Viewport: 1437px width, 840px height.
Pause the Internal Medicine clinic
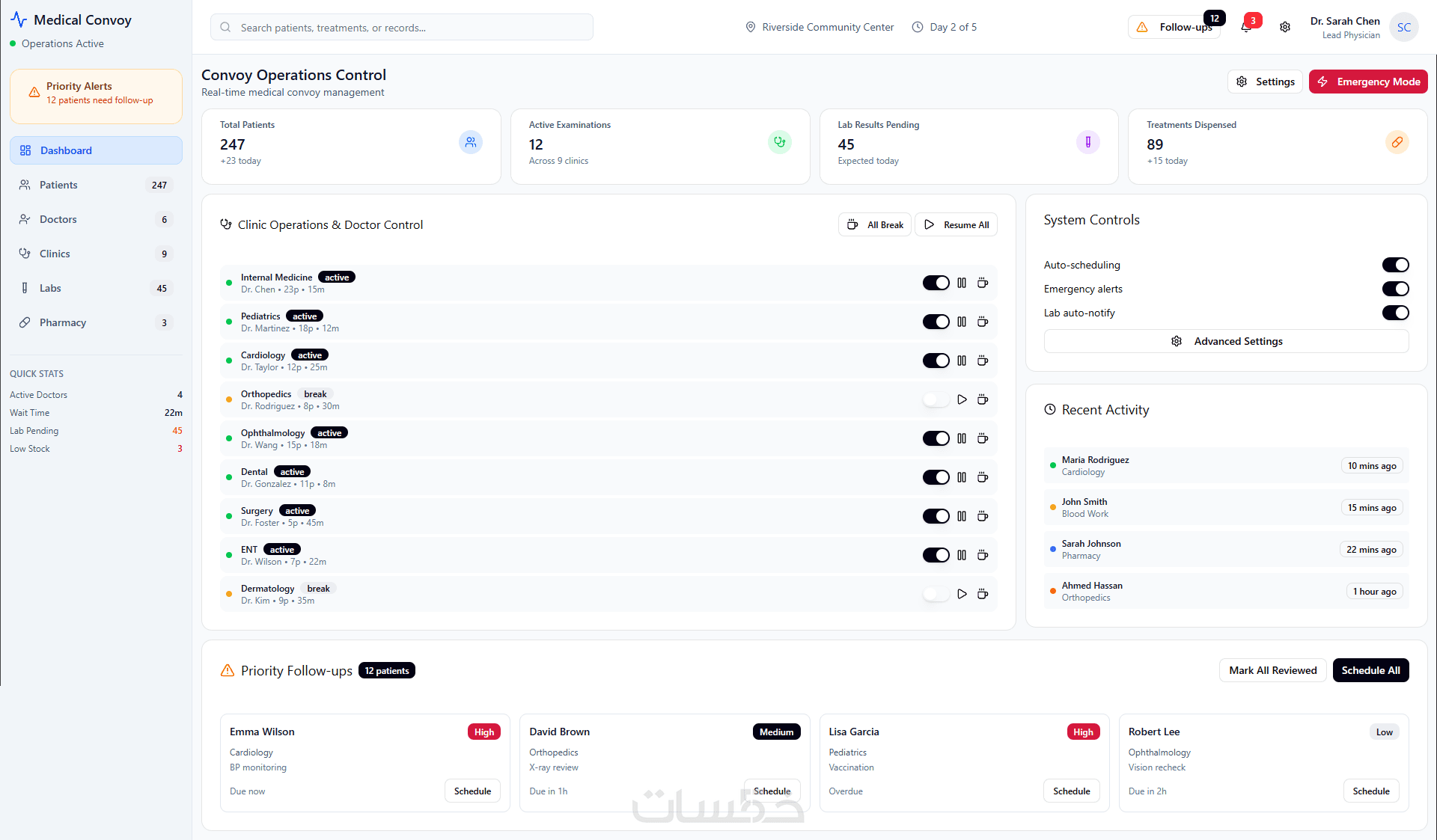pos(962,283)
